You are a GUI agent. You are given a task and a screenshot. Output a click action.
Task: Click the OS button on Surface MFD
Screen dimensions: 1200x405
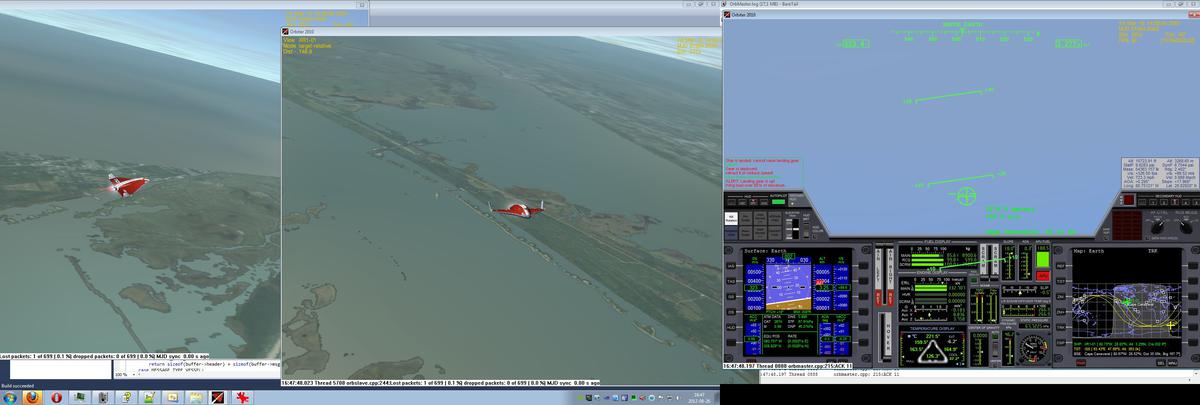(x=731, y=311)
